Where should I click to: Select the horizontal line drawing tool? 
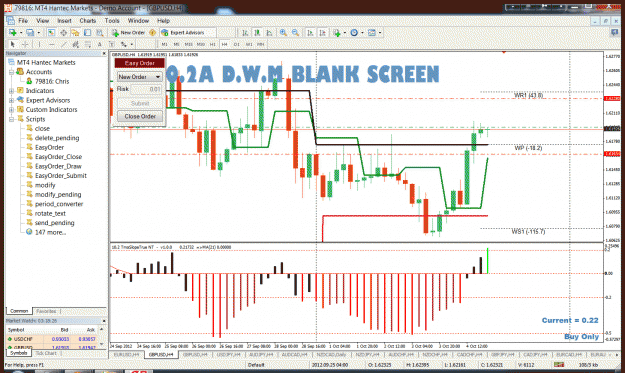coord(51,44)
